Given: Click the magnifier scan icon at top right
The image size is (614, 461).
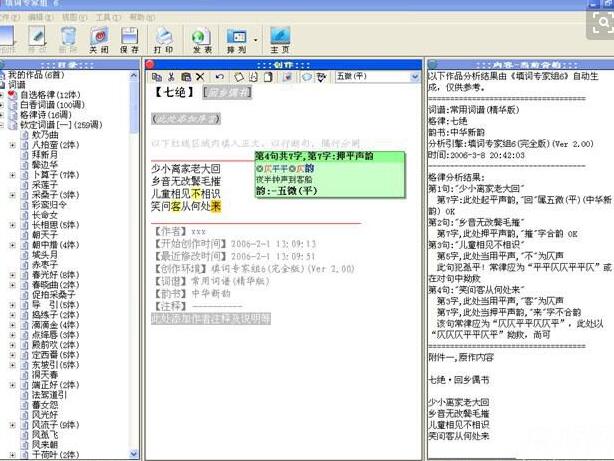Looking at the screenshot, I should point(603,23).
